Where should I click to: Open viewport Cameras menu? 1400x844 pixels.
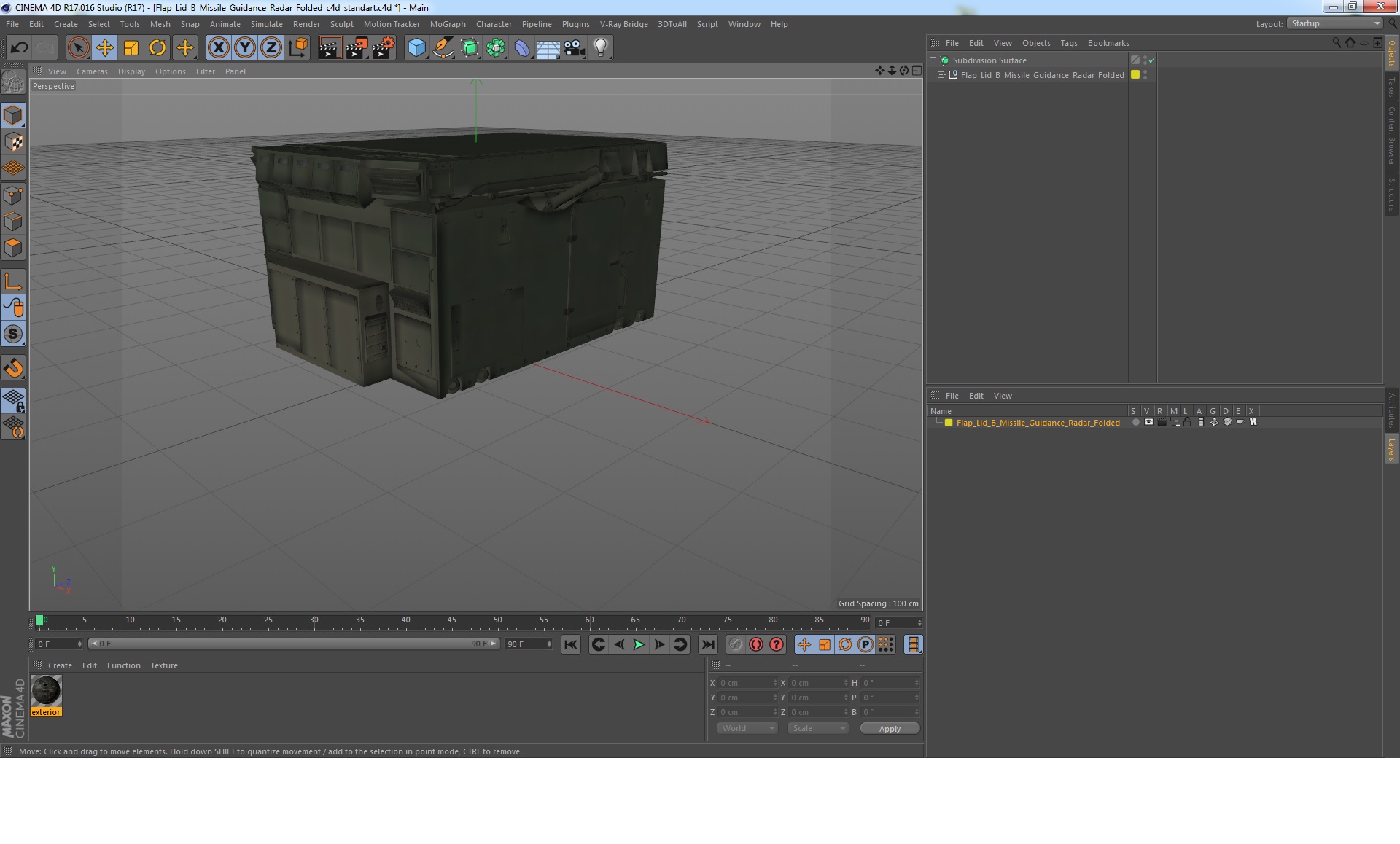tap(92, 71)
